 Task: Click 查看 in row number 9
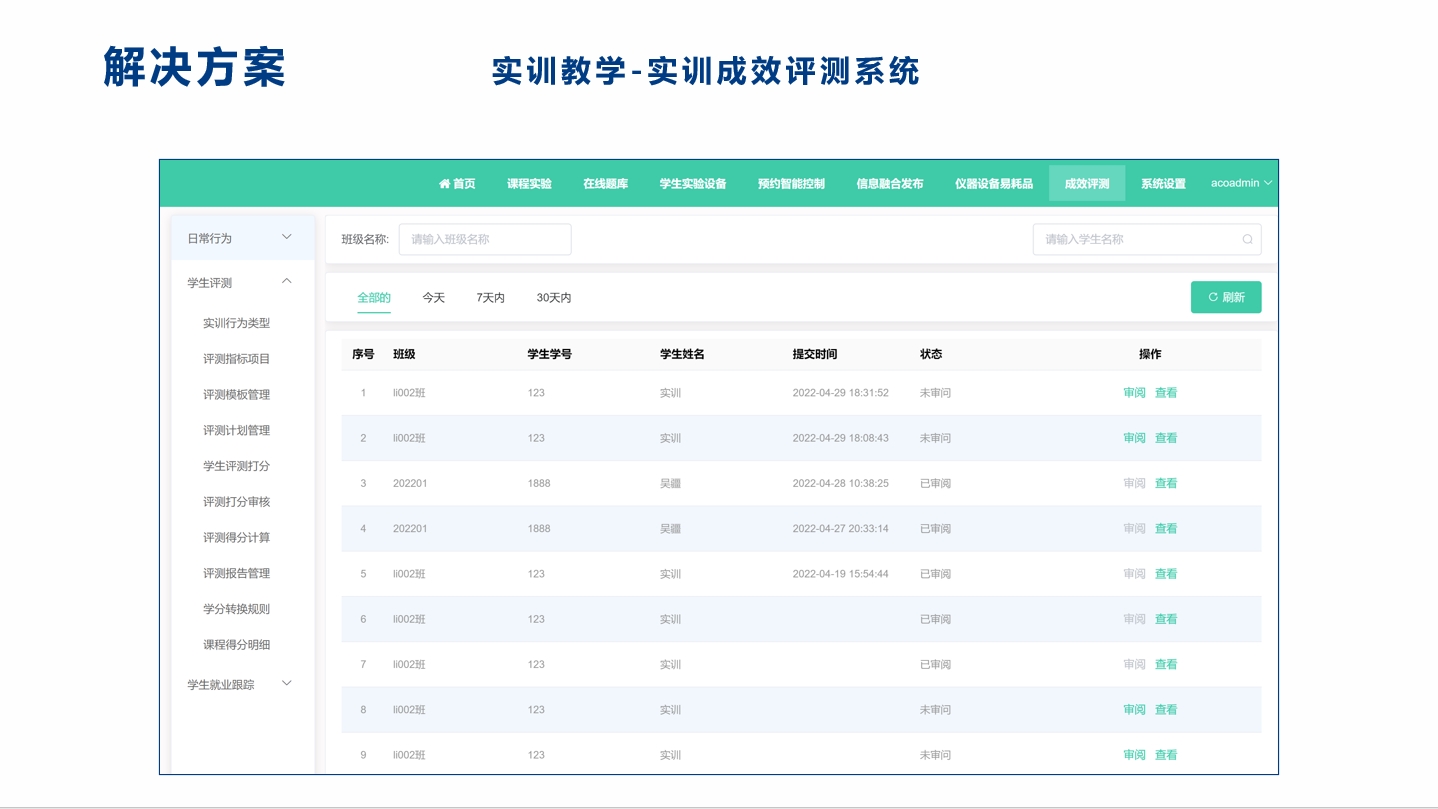tap(1166, 755)
